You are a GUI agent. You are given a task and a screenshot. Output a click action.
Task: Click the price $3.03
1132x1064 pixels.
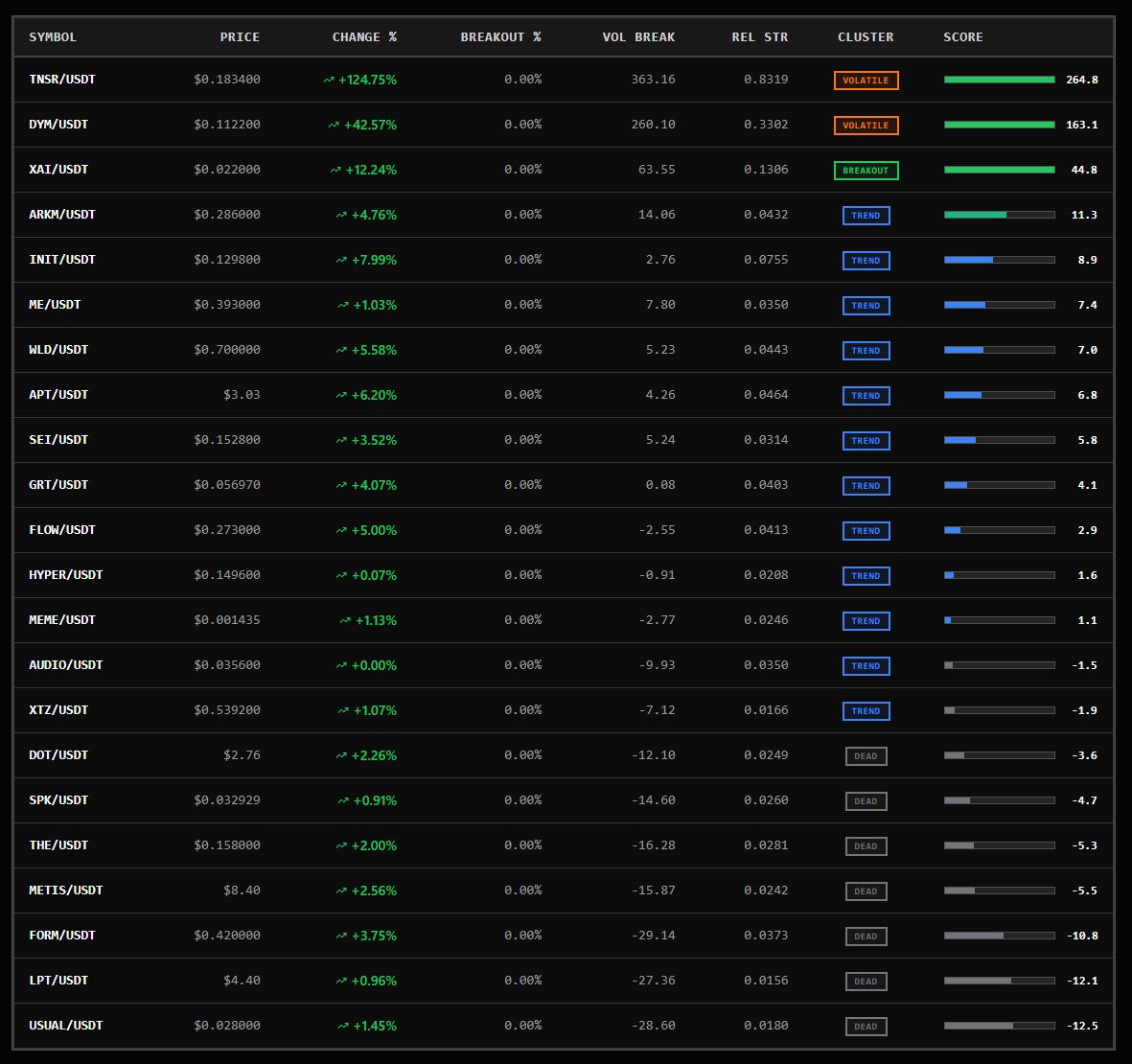point(242,395)
